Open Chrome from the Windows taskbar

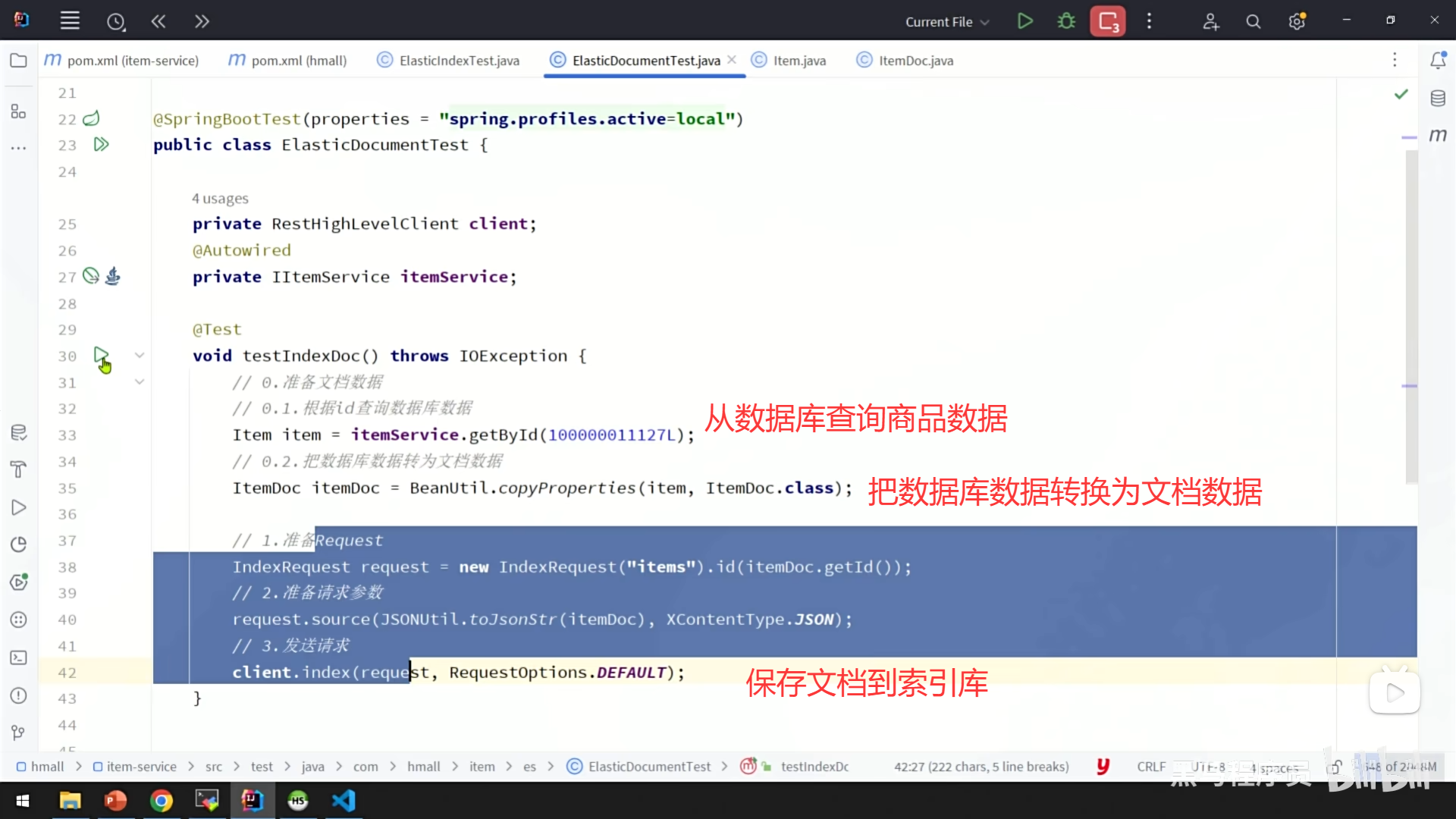[161, 801]
